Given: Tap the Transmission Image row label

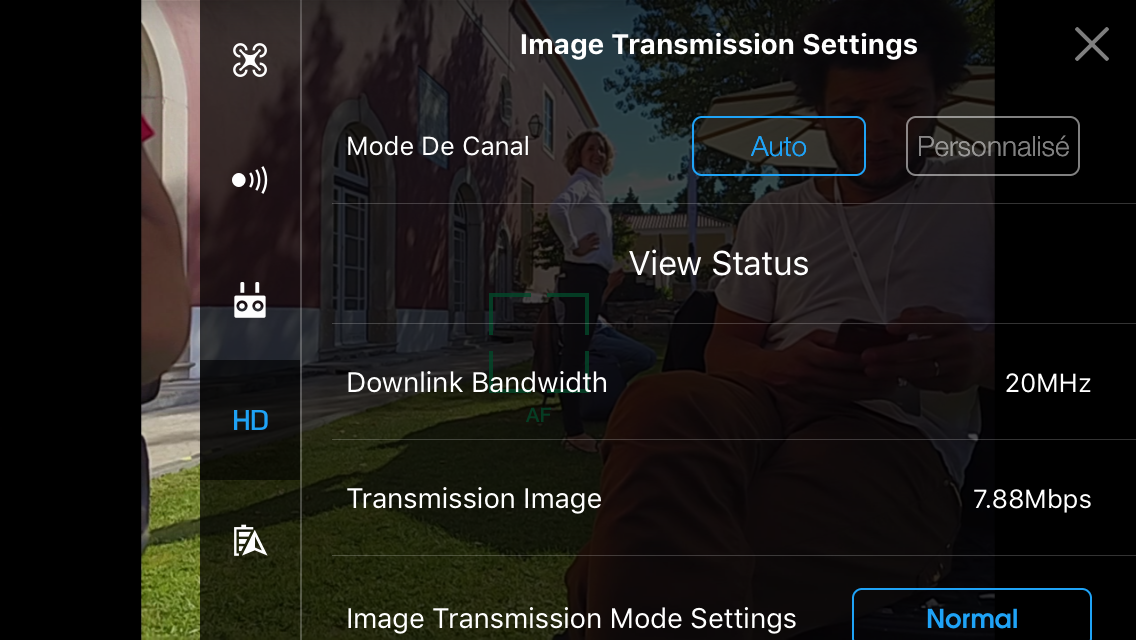Looking at the screenshot, I should 474,499.
